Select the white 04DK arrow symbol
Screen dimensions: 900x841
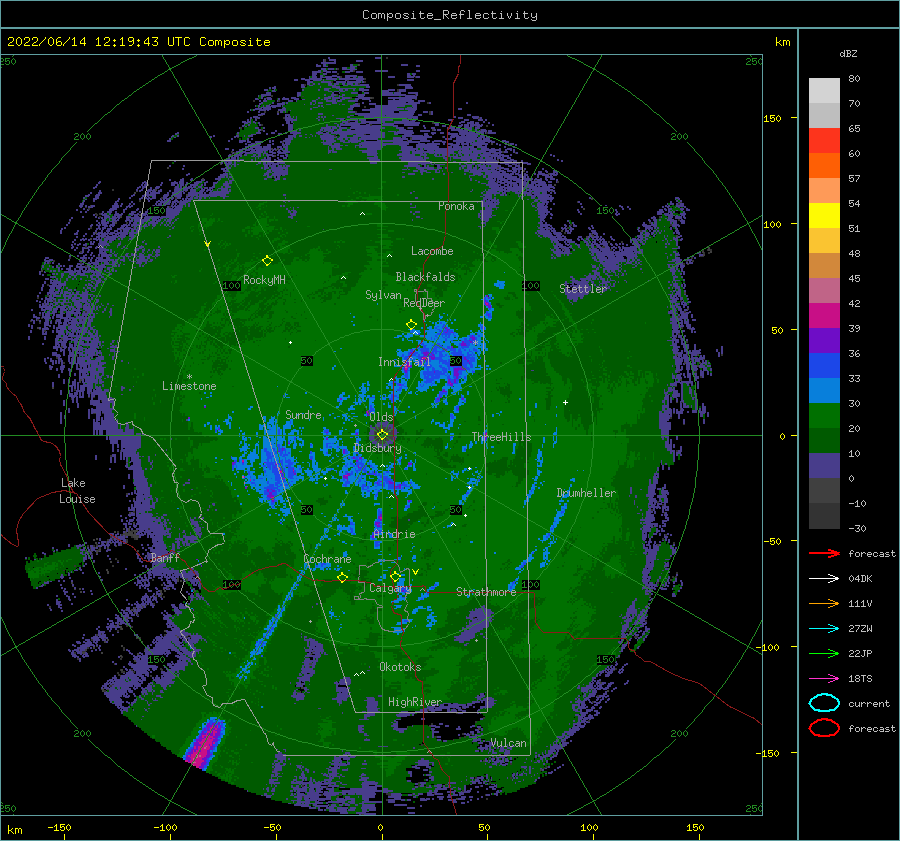coord(824,578)
